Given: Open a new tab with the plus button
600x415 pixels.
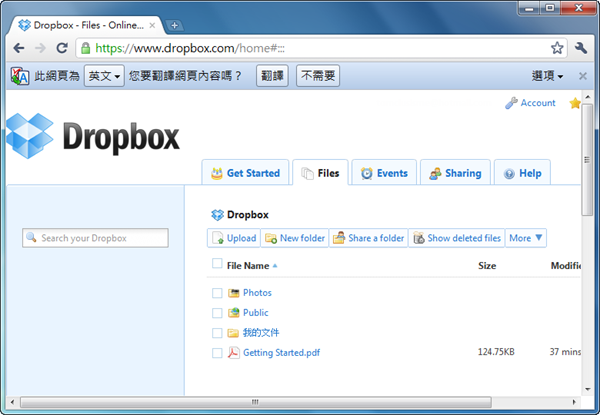Looking at the screenshot, I should [174, 25].
